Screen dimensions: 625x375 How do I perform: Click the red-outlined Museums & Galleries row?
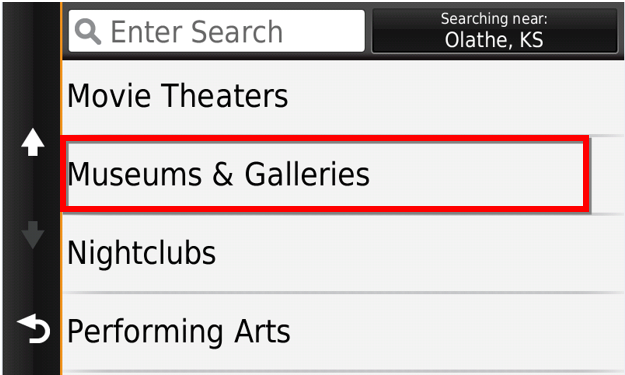(325, 174)
